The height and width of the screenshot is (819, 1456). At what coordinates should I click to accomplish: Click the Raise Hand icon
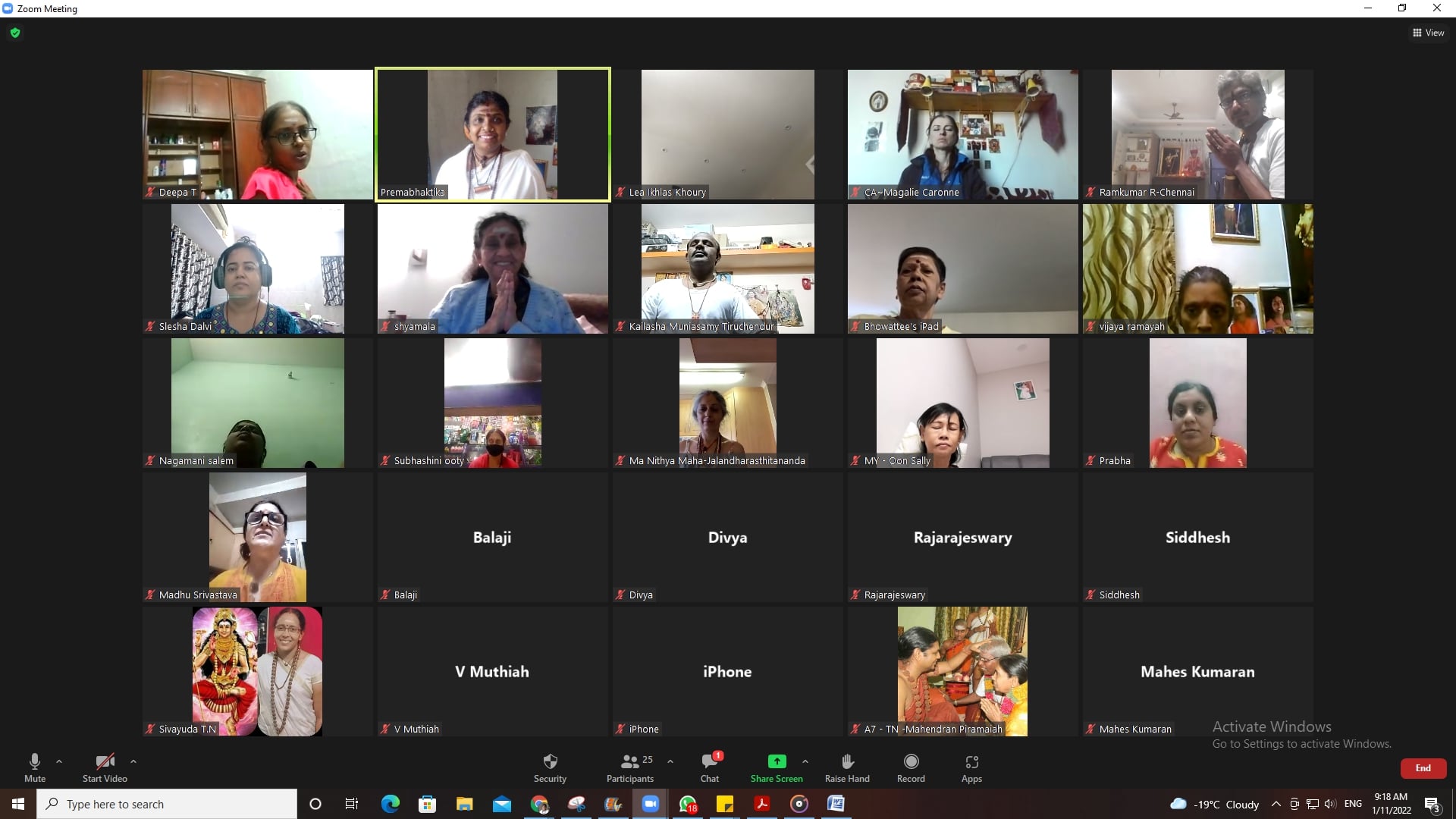pyautogui.click(x=847, y=761)
